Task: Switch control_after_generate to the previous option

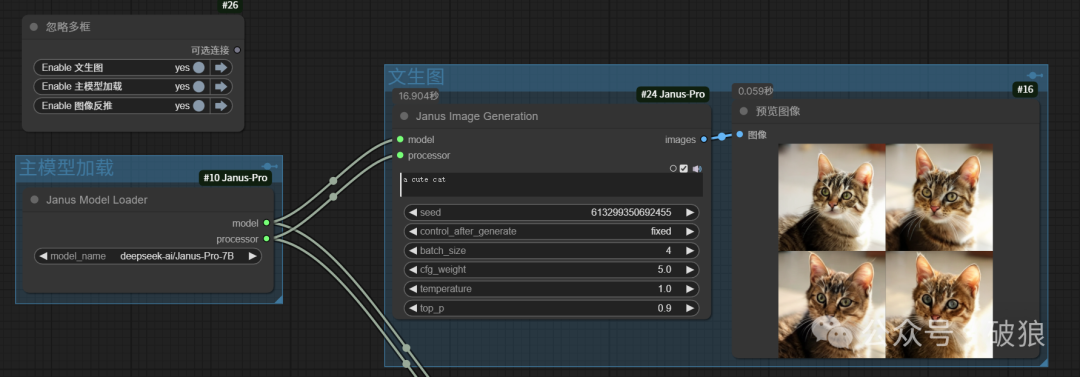Action: coord(413,232)
